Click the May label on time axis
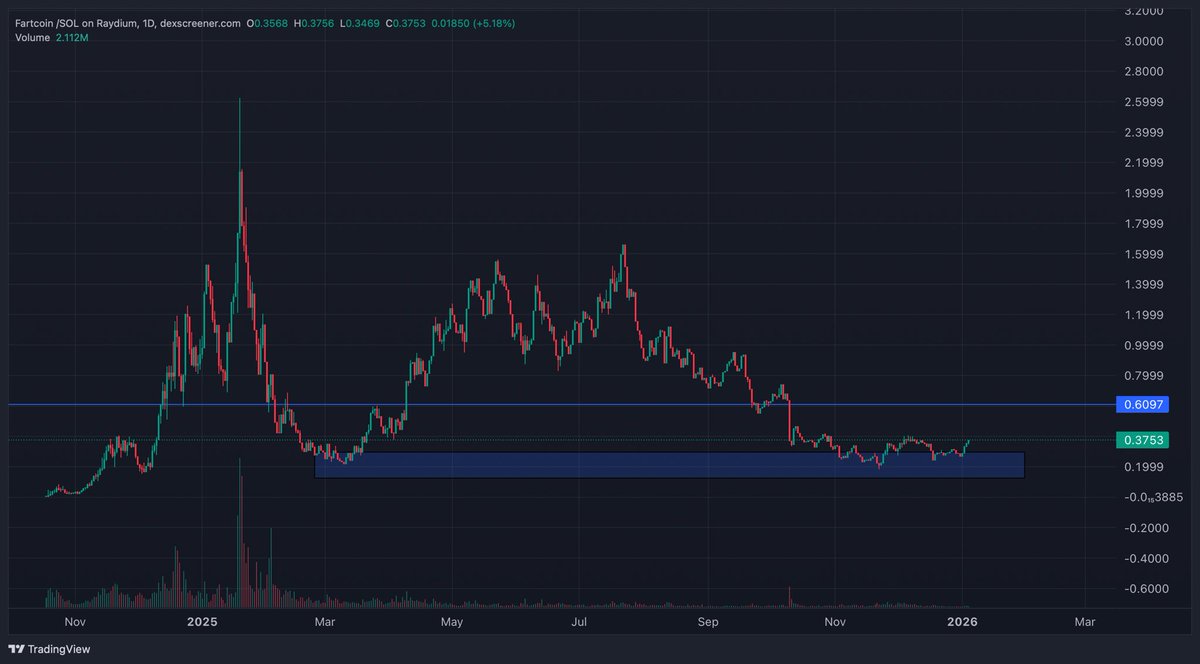Viewport: 1200px width, 664px height. [452, 622]
